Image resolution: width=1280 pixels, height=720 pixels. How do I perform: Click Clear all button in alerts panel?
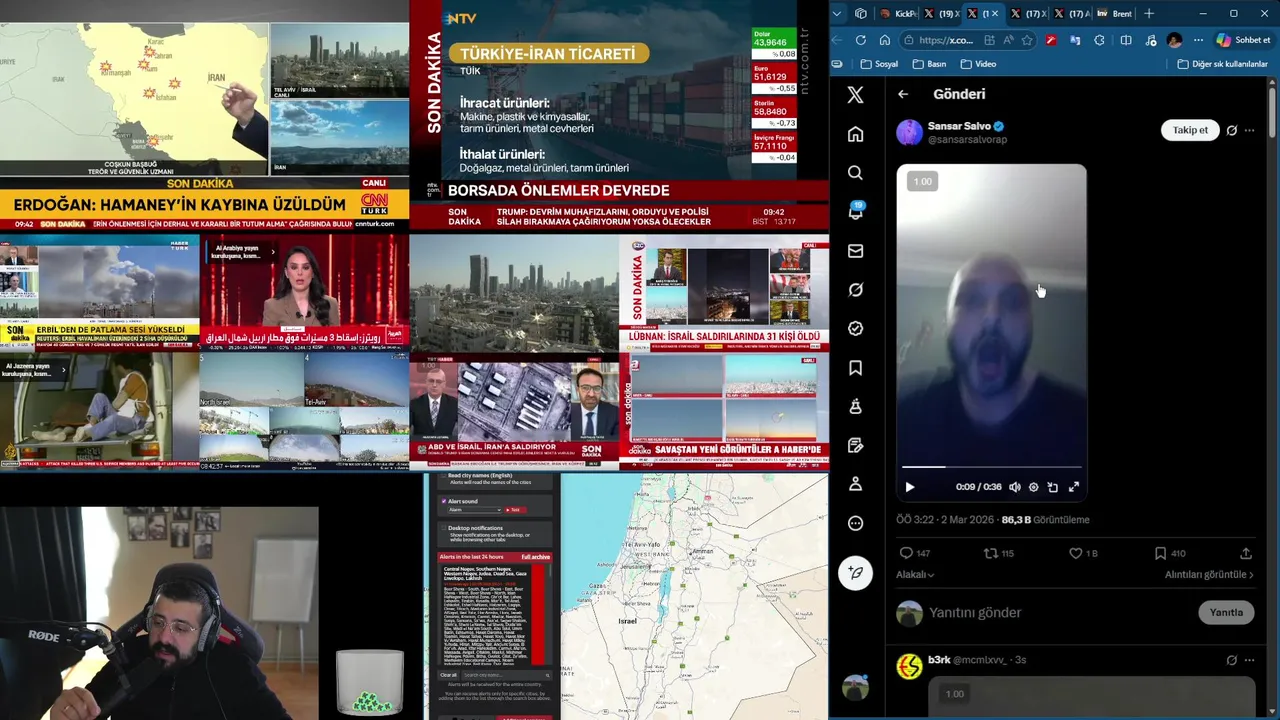tap(449, 675)
